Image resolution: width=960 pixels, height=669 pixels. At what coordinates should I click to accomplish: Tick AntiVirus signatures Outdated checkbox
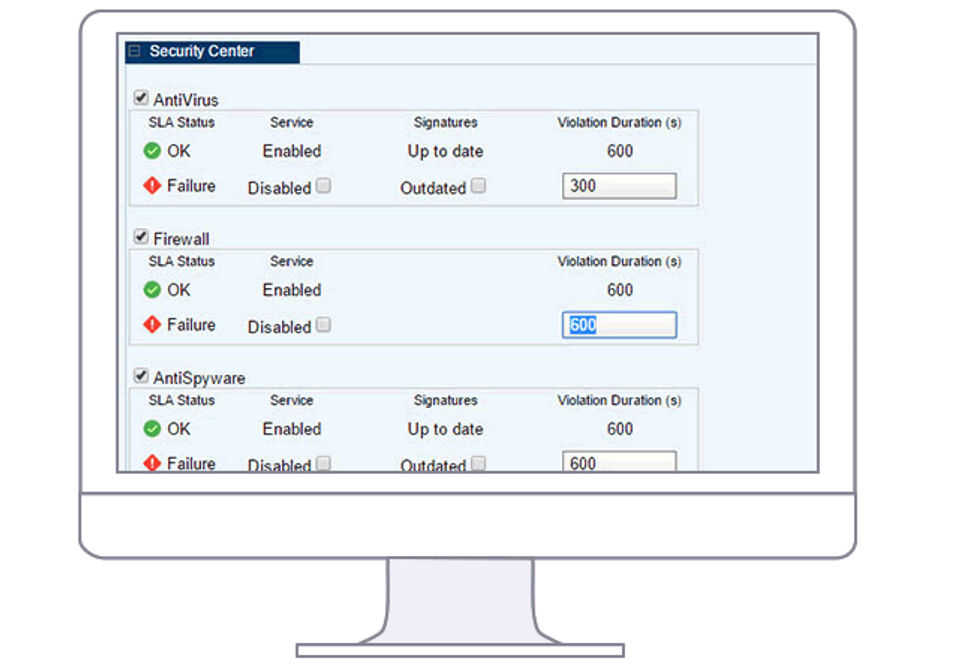(x=479, y=185)
